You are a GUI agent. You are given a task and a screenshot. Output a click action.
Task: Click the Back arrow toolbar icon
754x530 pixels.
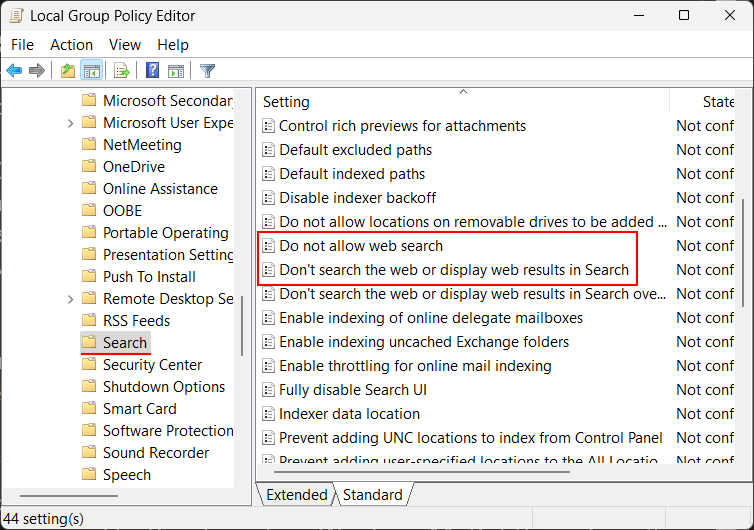pyautogui.click(x=14, y=70)
